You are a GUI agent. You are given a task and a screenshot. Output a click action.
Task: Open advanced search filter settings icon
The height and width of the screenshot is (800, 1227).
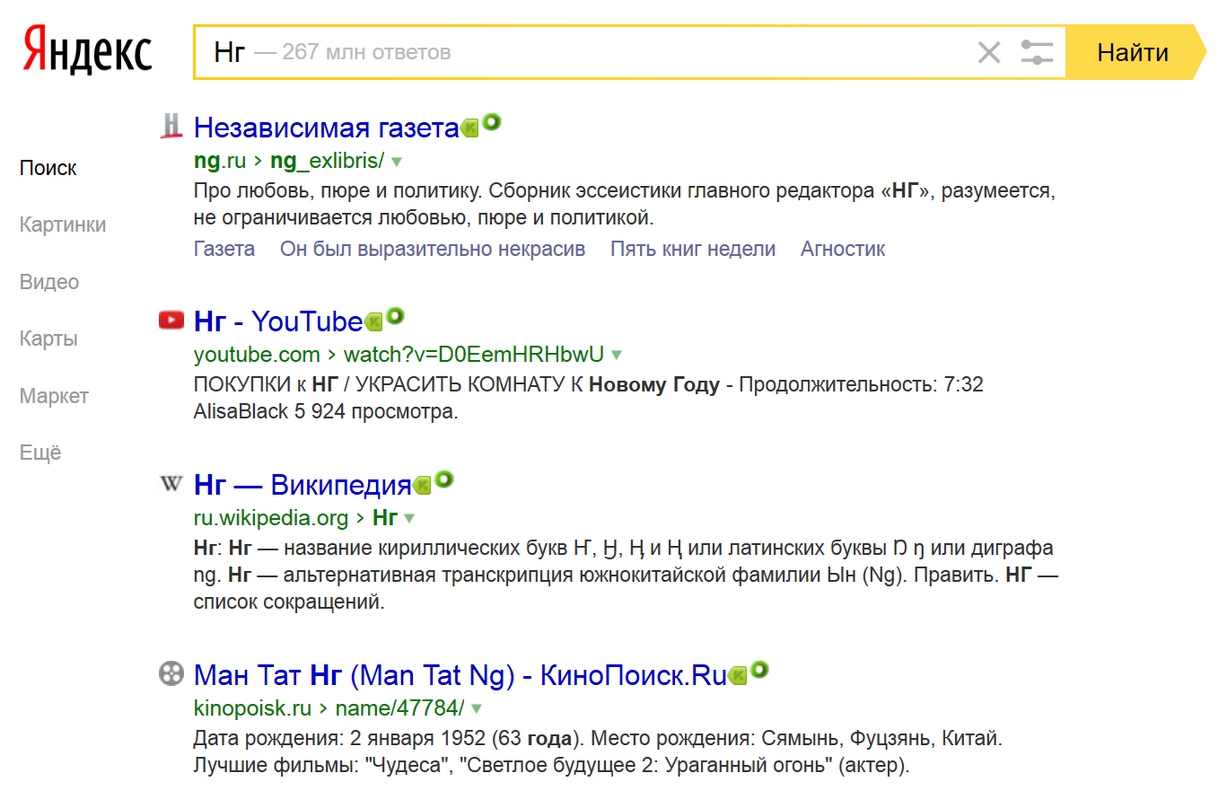pyautogui.click(x=1037, y=53)
